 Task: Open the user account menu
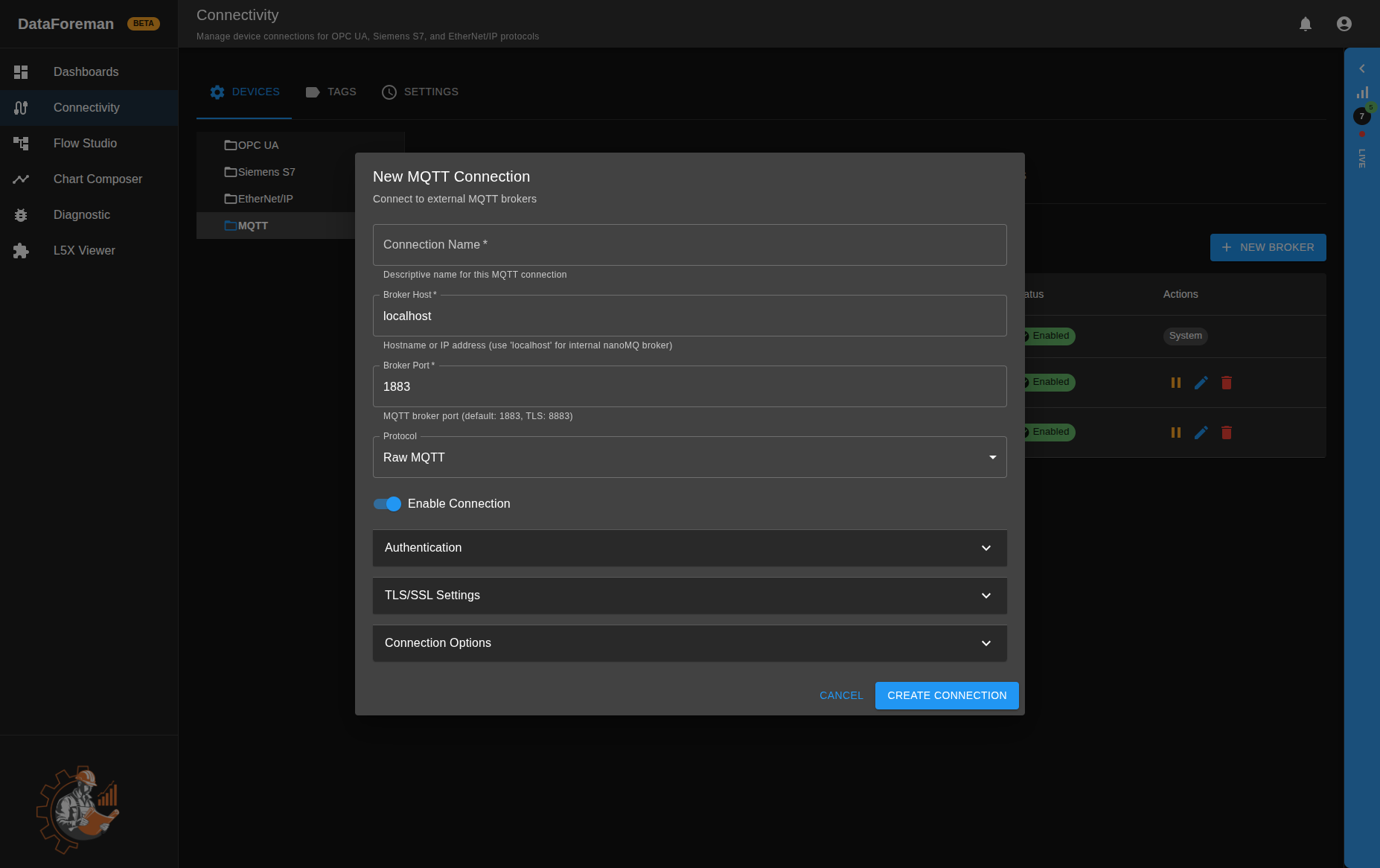(x=1344, y=24)
